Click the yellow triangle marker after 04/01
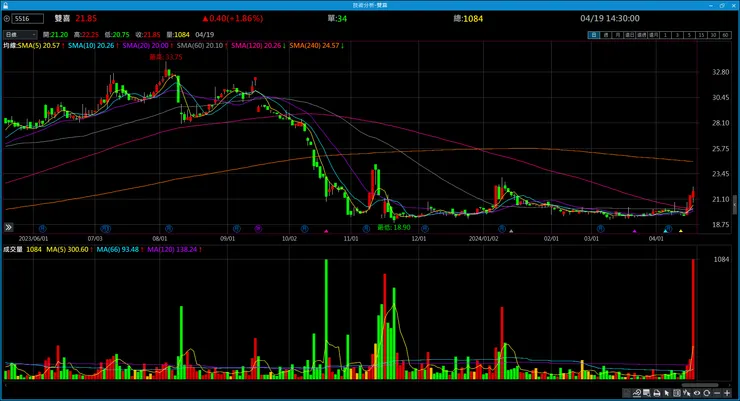The height and width of the screenshot is (401, 740). pyautogui.click(x=681, y=231)
